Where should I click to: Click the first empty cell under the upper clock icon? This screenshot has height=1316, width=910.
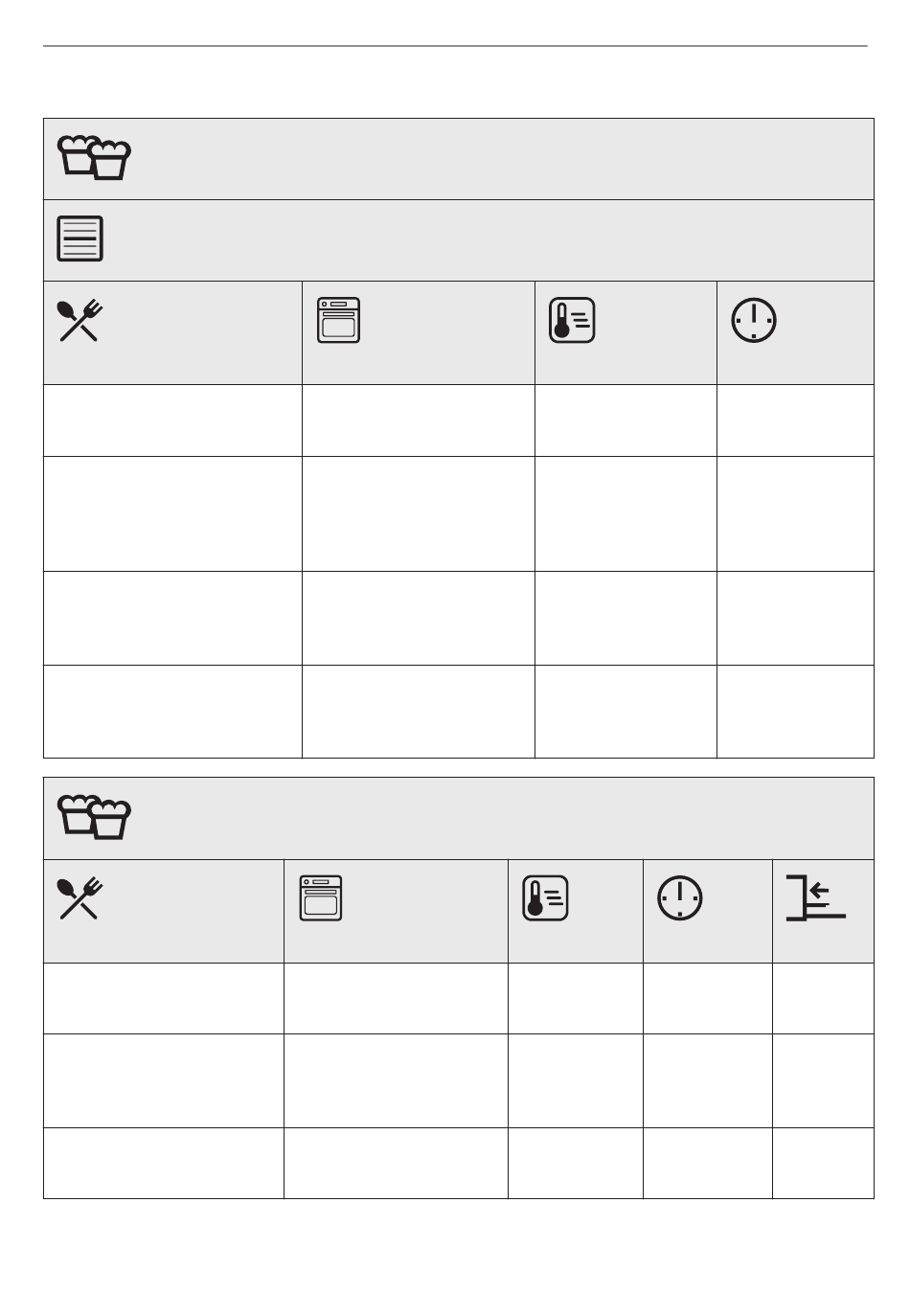click(x=795, y=420)
